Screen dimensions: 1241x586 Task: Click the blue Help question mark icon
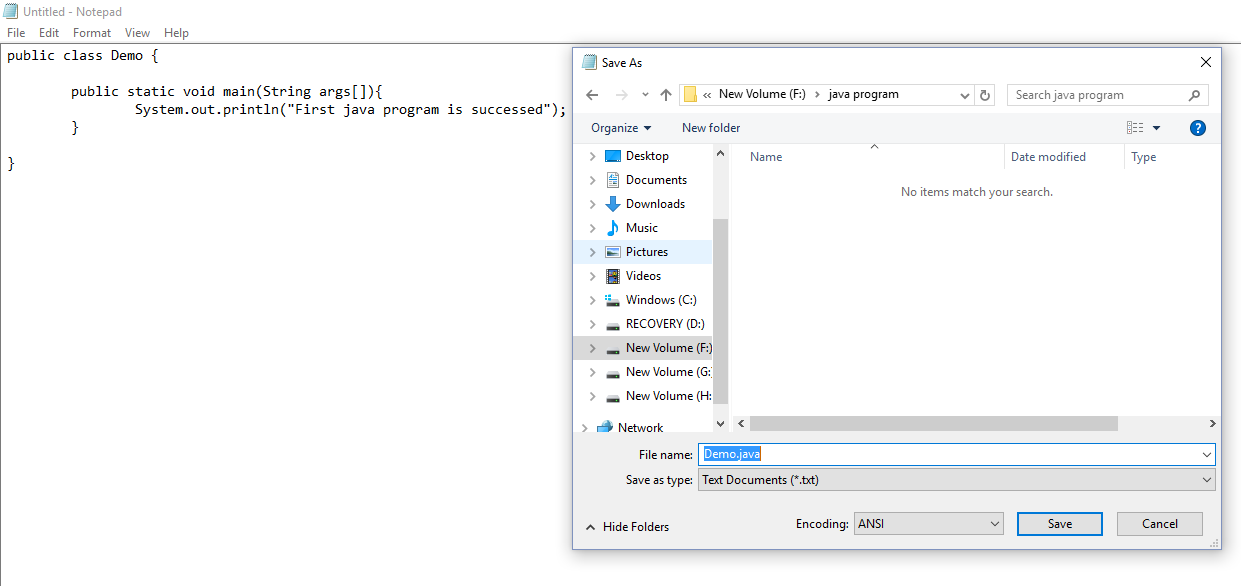click(x=1197, y=127)
